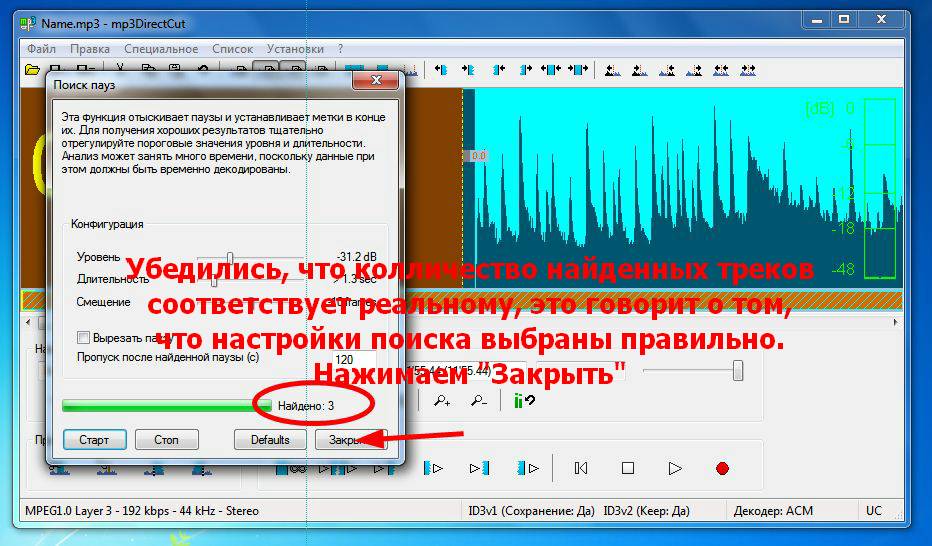Toggle the 'Вырезать паузы' checkbox
The height and width of the screenshot is (546, 932).
point(83,337)
